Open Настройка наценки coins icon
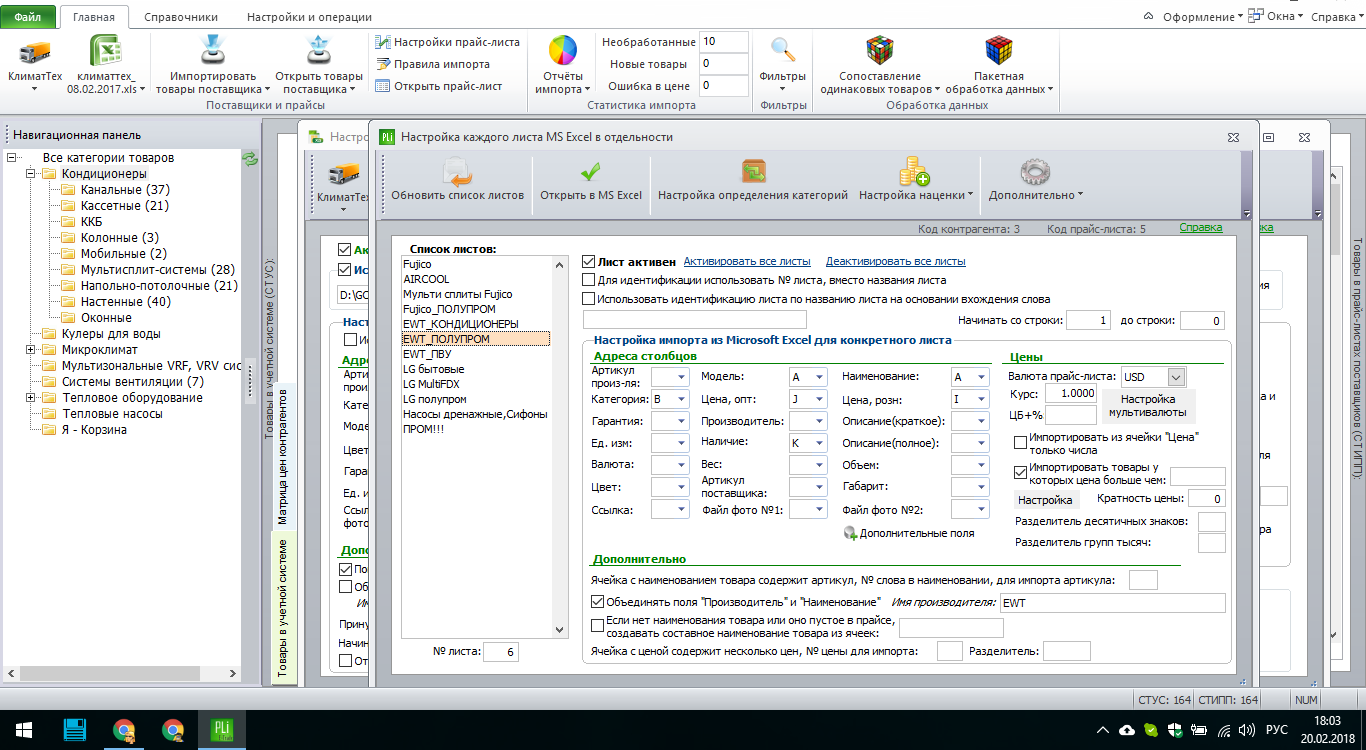This screenshot has width=1366, height=750. tap(914, 172)
